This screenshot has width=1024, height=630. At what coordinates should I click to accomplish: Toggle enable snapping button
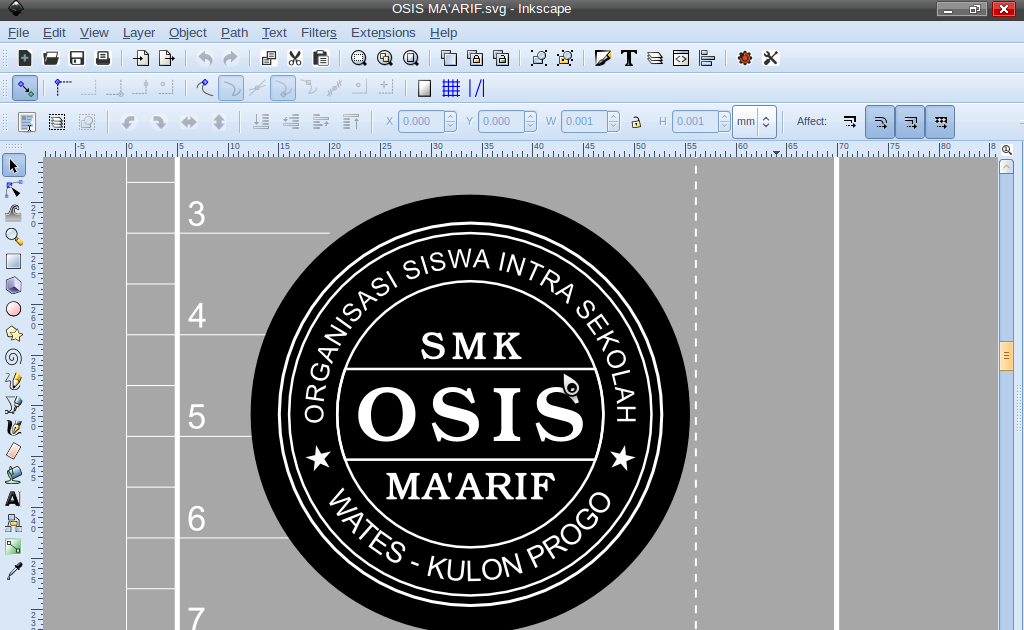25,88
